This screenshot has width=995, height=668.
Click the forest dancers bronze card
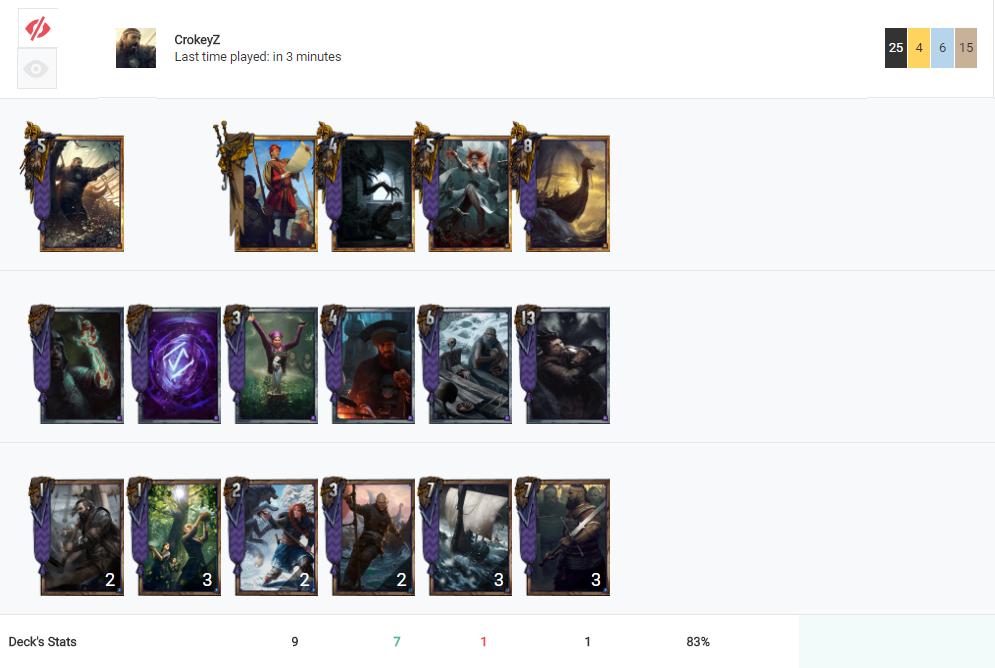click(175, 537)
